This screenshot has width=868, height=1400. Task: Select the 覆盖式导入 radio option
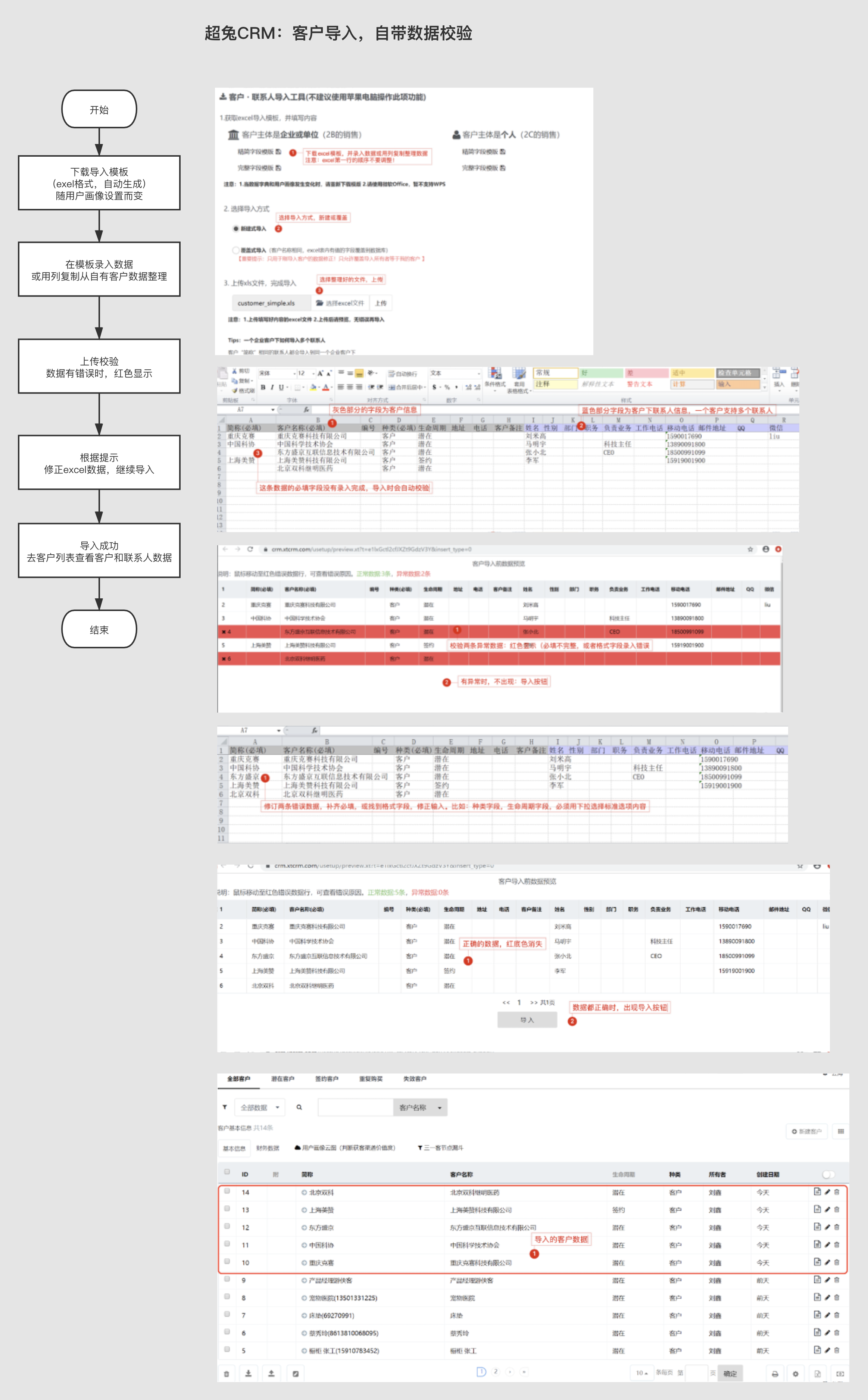pos(235,250)
